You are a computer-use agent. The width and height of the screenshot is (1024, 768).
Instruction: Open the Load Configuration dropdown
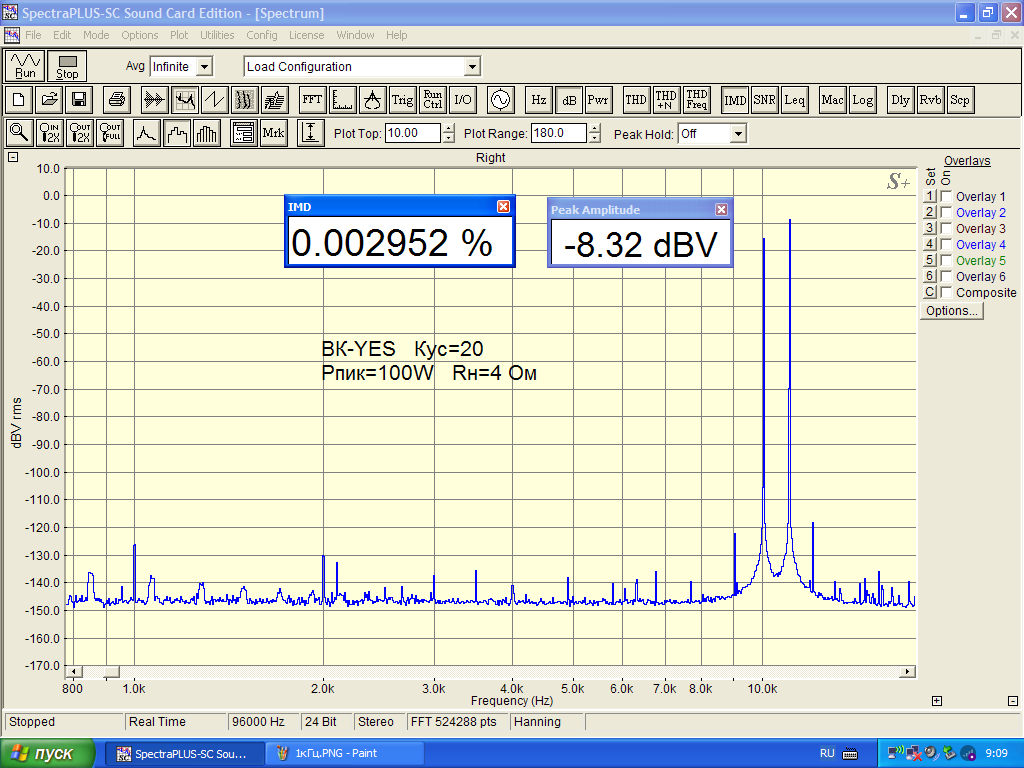tap(472, 67)
